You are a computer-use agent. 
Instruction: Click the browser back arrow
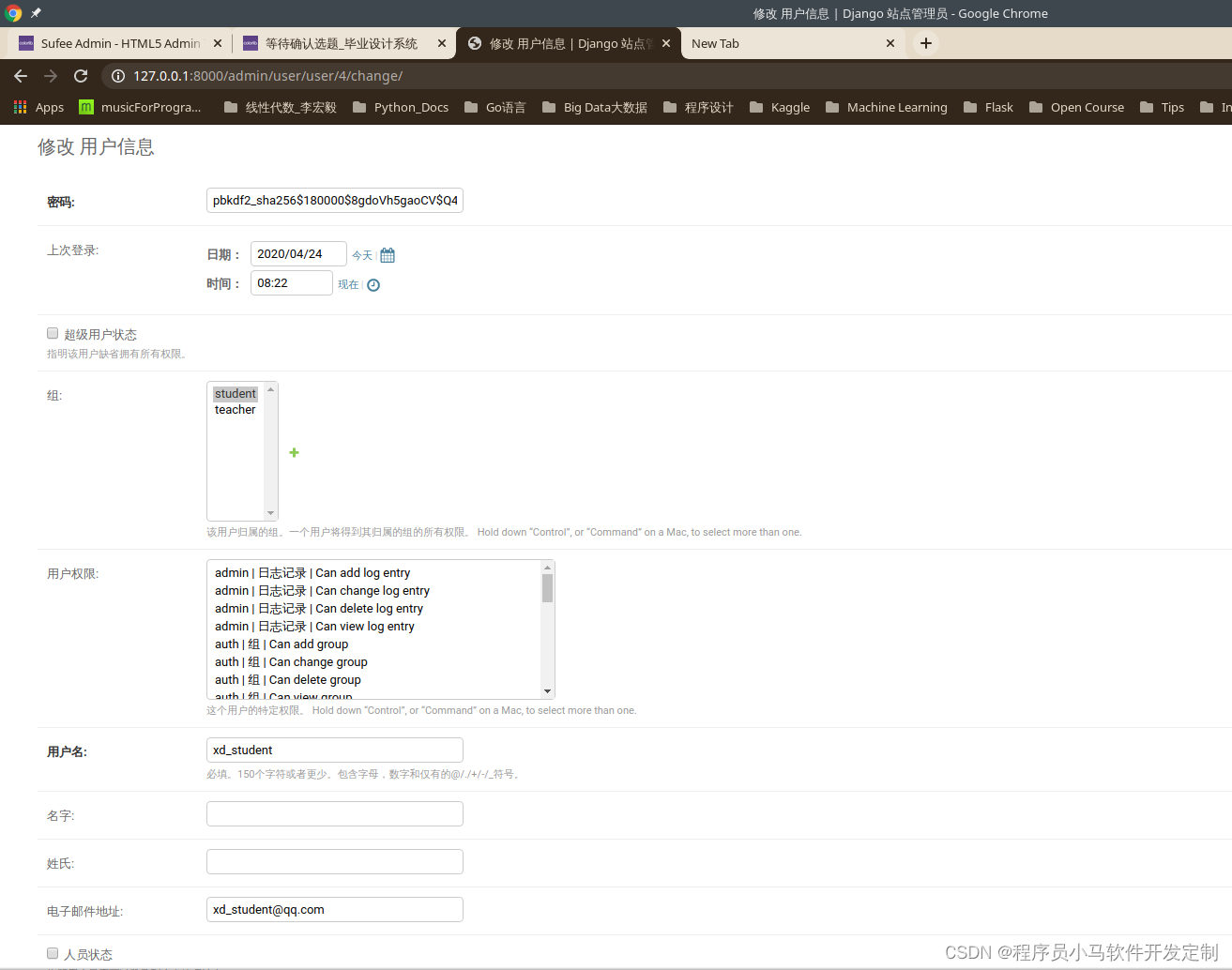click(x=21, y=76)
